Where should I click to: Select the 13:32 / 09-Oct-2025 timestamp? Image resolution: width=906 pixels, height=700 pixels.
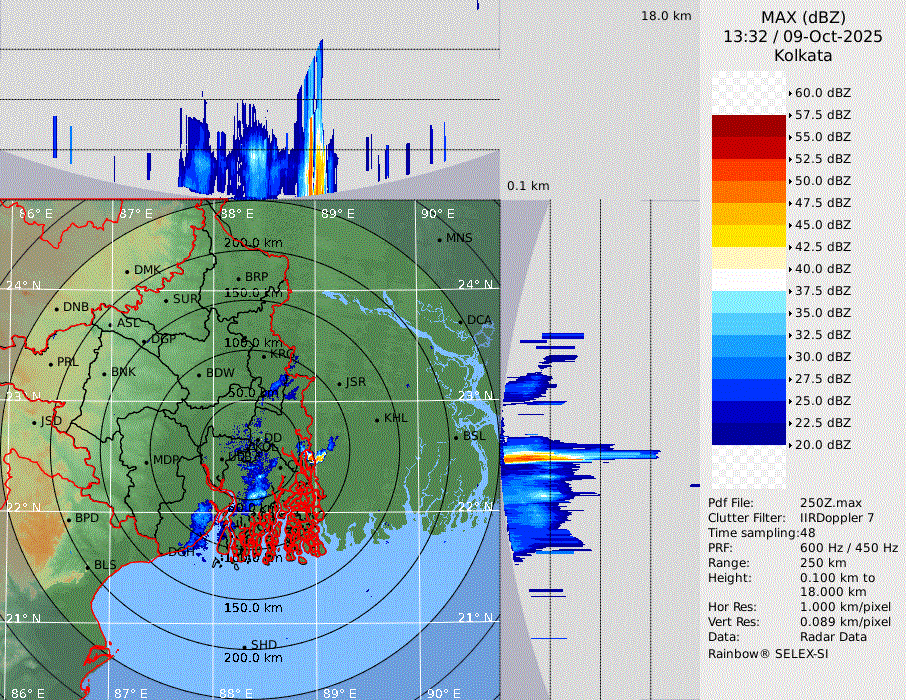pyautogui.click(x=803, y=36)
